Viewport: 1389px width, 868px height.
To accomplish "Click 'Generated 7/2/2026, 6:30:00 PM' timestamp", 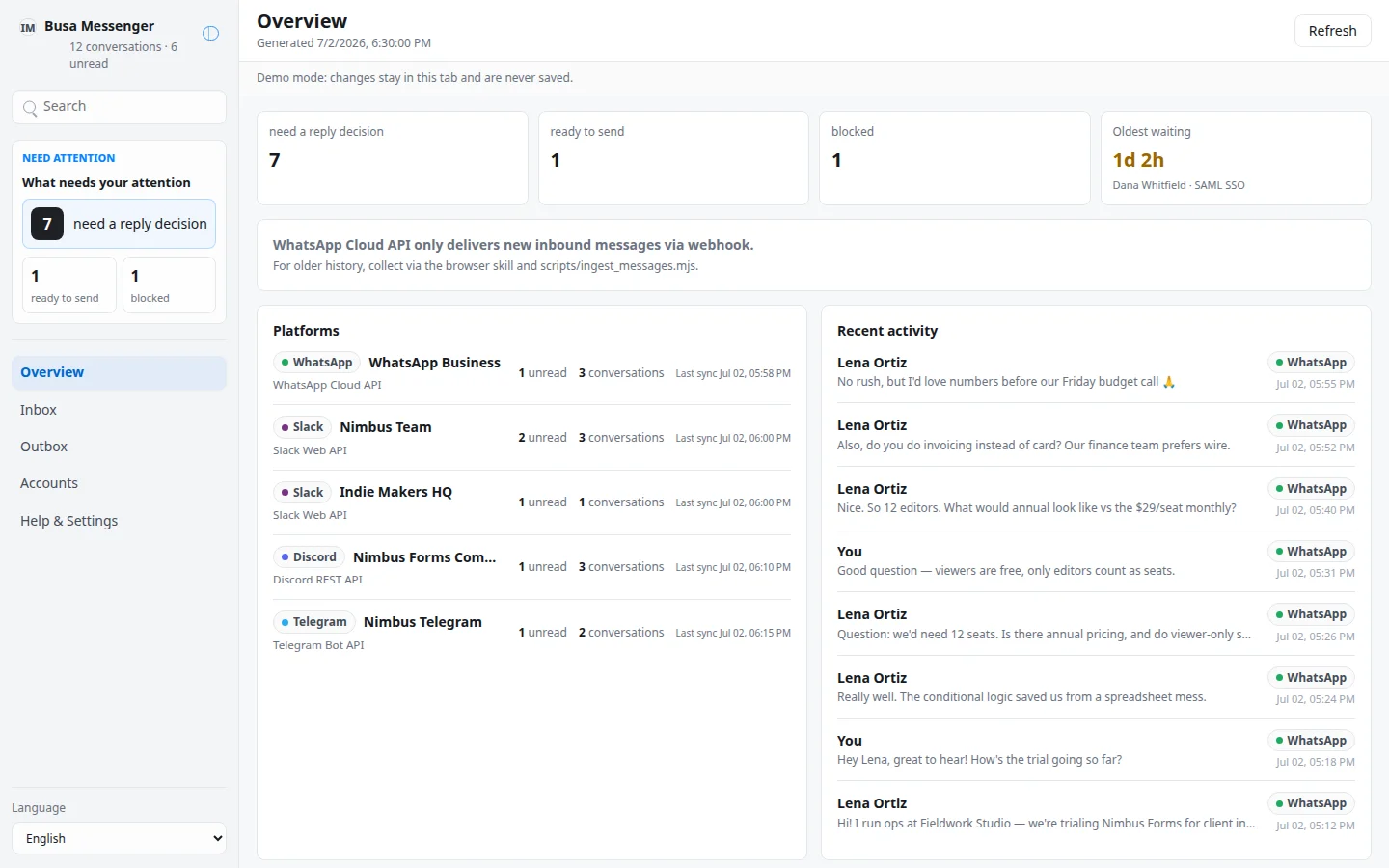I will (x=343, y=43).
